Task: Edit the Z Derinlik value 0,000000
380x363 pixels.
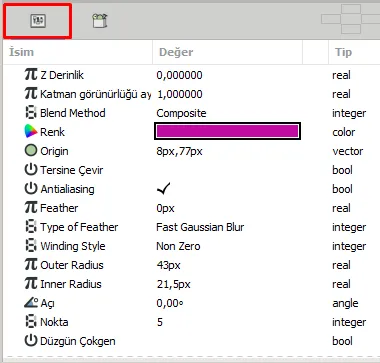Action: pos(179,75)
